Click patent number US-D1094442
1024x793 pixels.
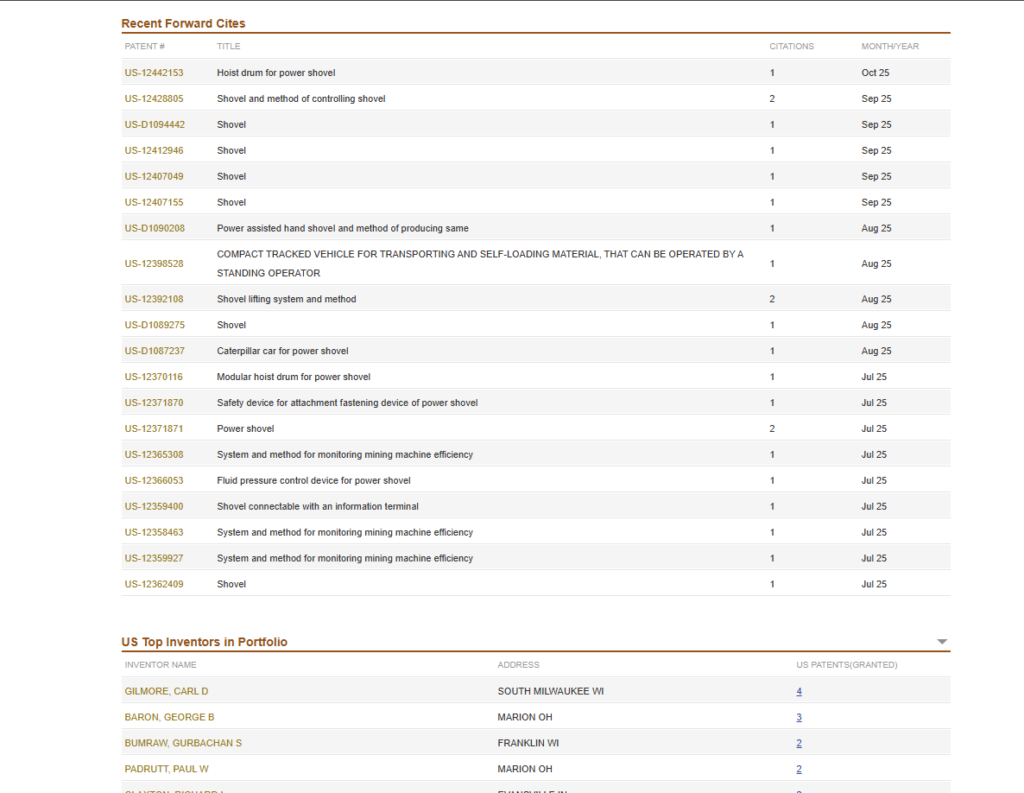coord(155,125)
